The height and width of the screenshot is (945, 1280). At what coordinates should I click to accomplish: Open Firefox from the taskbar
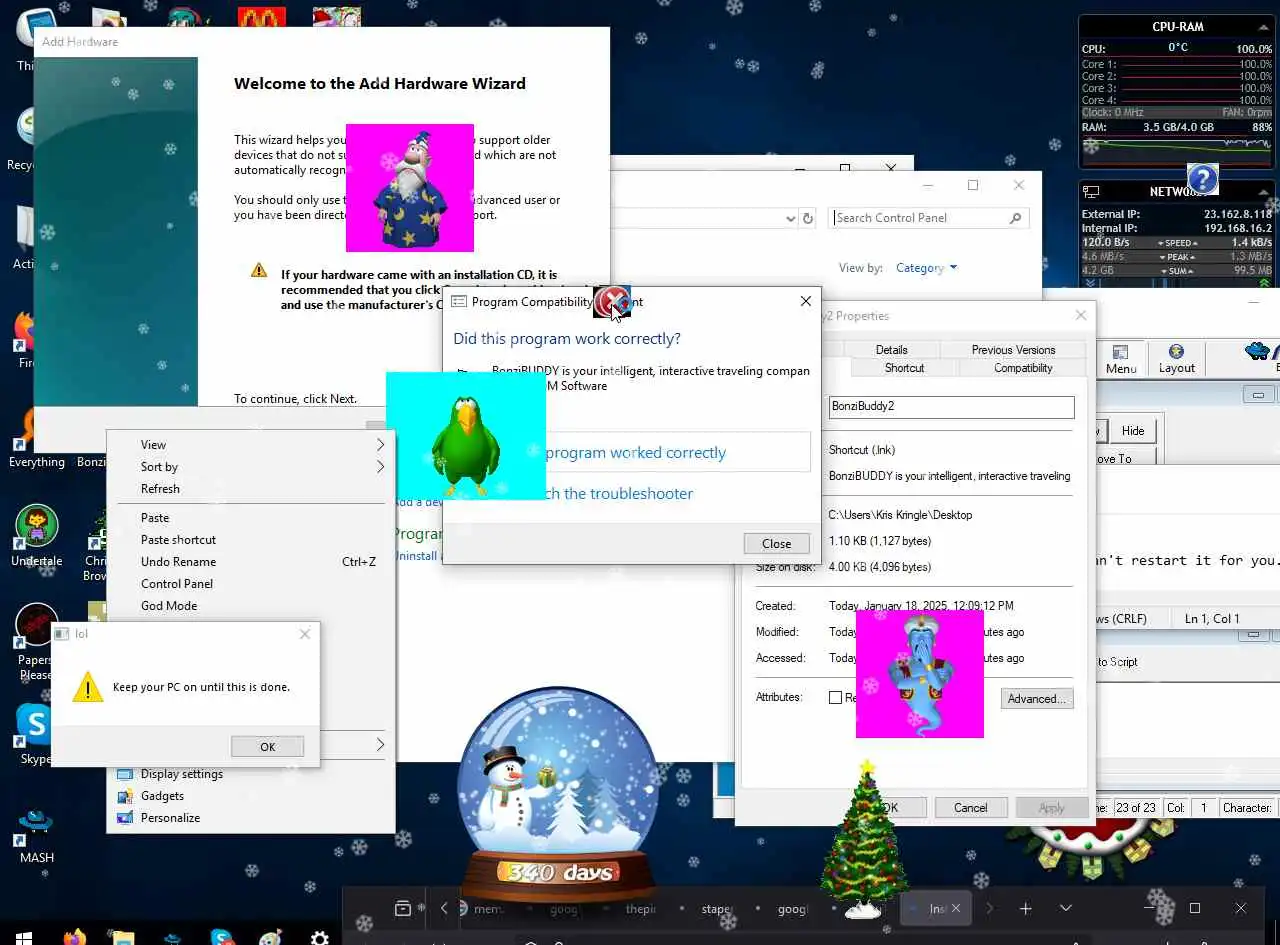(x=74, y=938)
